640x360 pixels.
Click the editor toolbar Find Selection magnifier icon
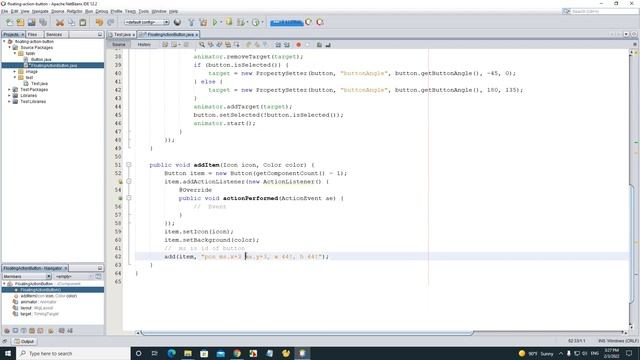(202, 44)
